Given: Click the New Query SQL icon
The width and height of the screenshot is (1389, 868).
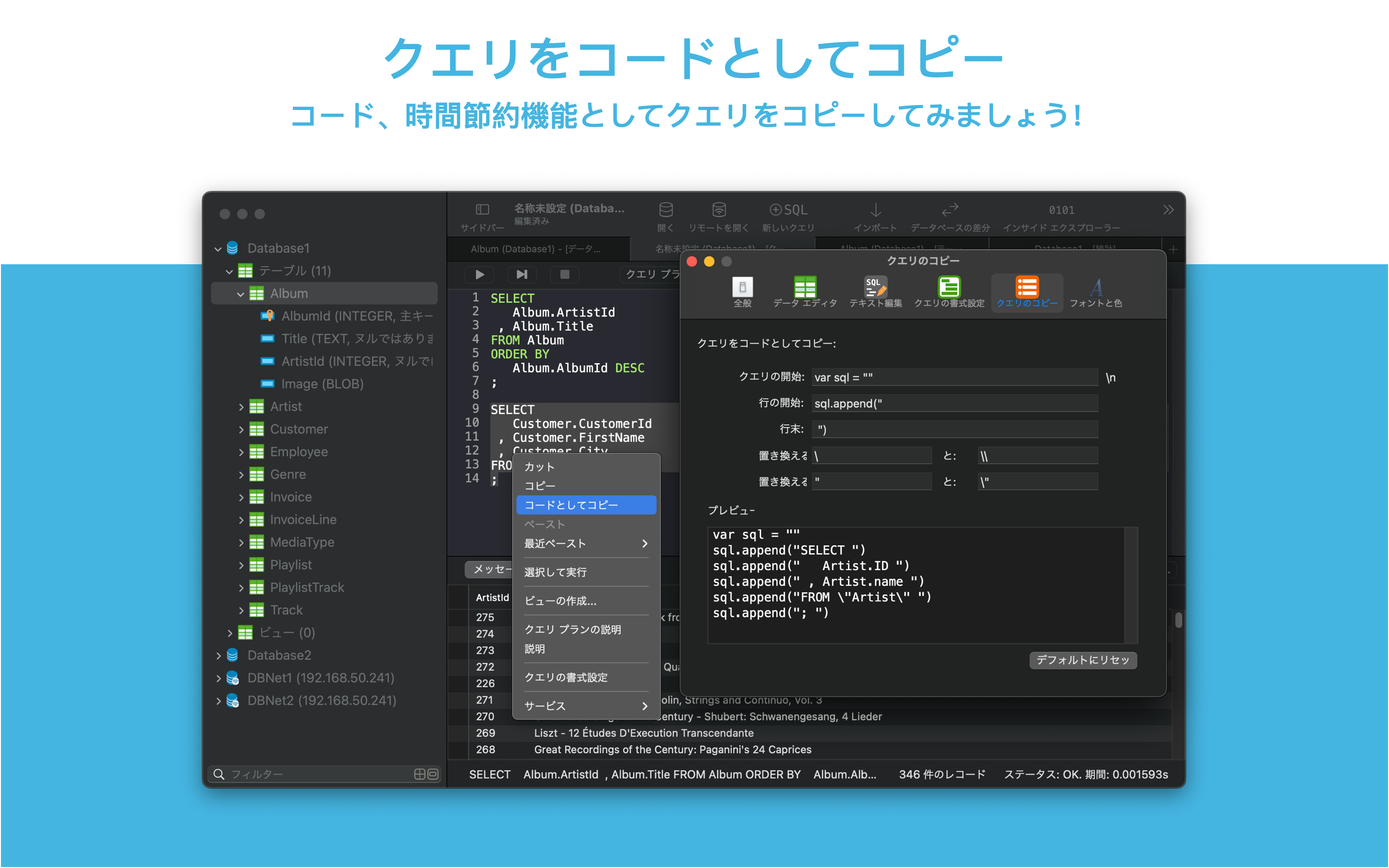Looking at the screenshot, I should (788, 210).
